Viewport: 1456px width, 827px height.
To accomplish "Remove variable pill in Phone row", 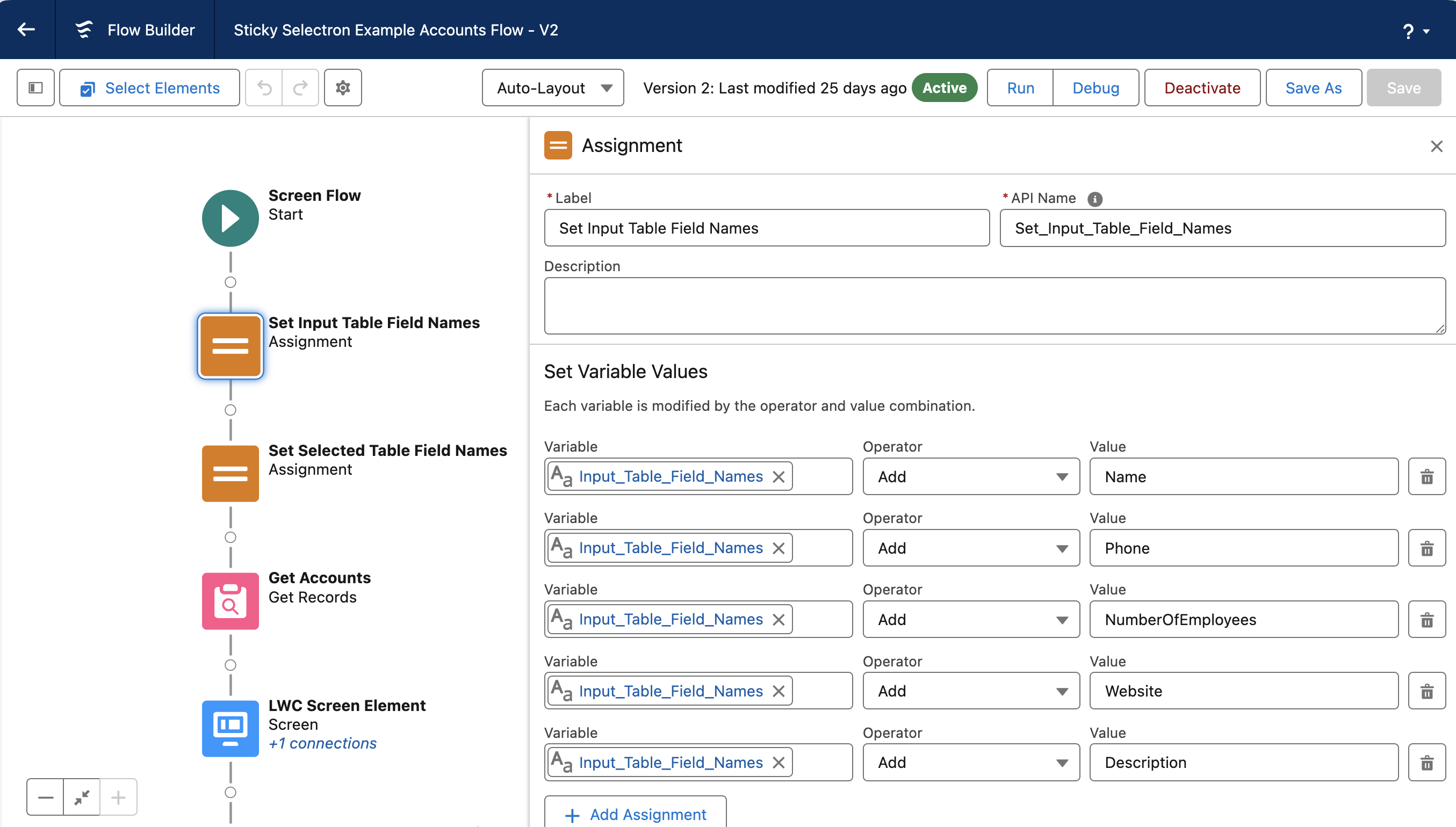I will [779, 548].
